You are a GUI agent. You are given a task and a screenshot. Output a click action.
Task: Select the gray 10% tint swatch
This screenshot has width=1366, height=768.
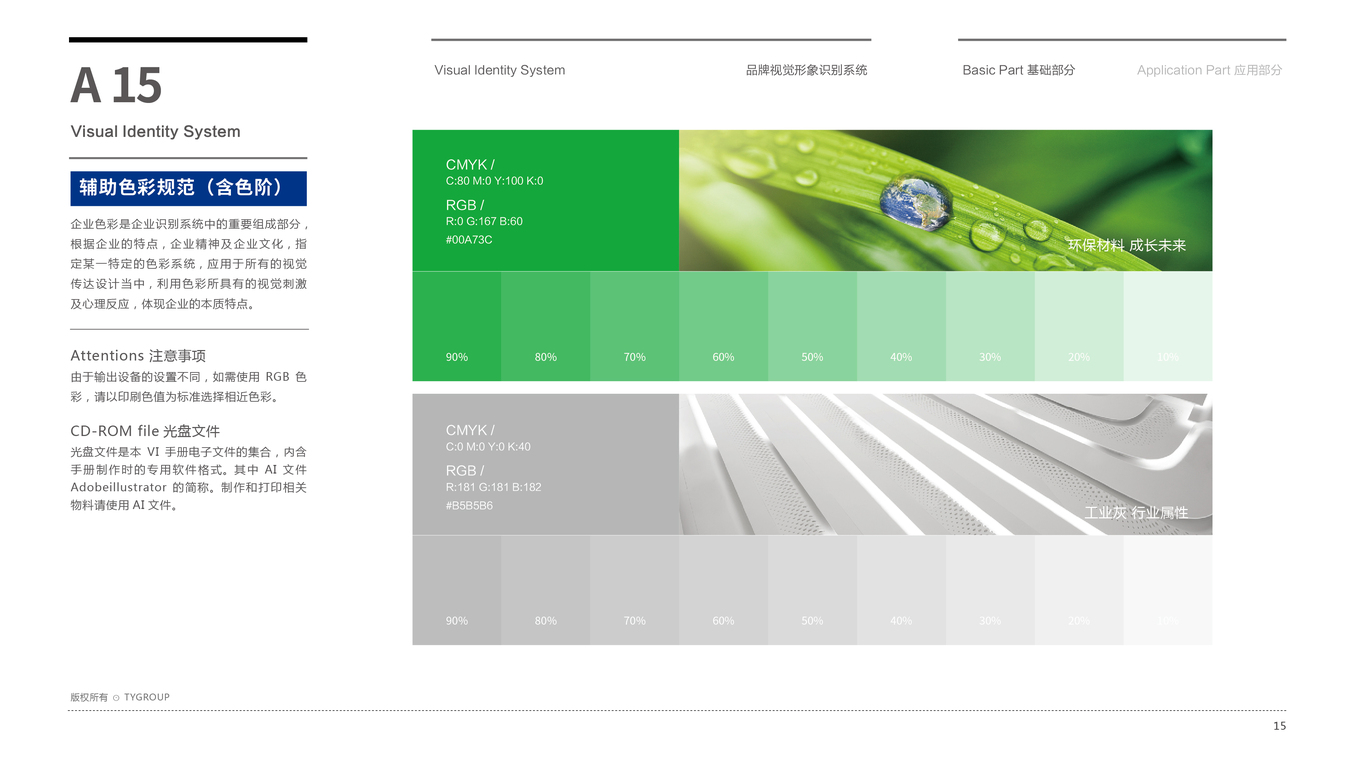pos(1168,590)
